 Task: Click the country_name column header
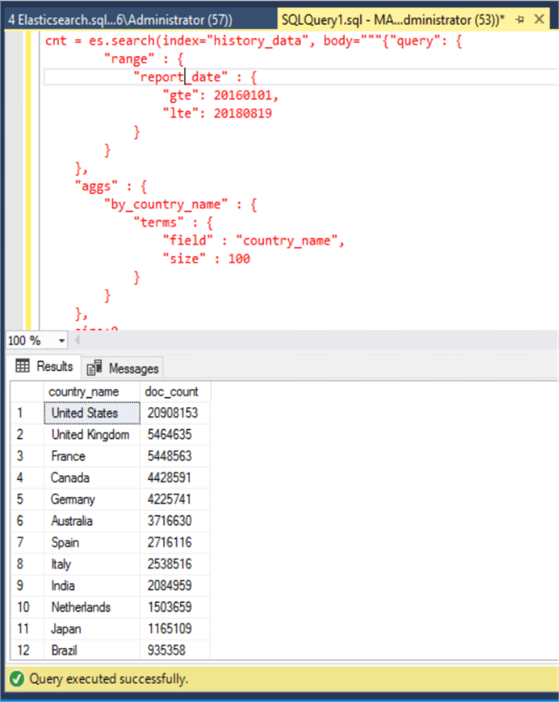92,392
